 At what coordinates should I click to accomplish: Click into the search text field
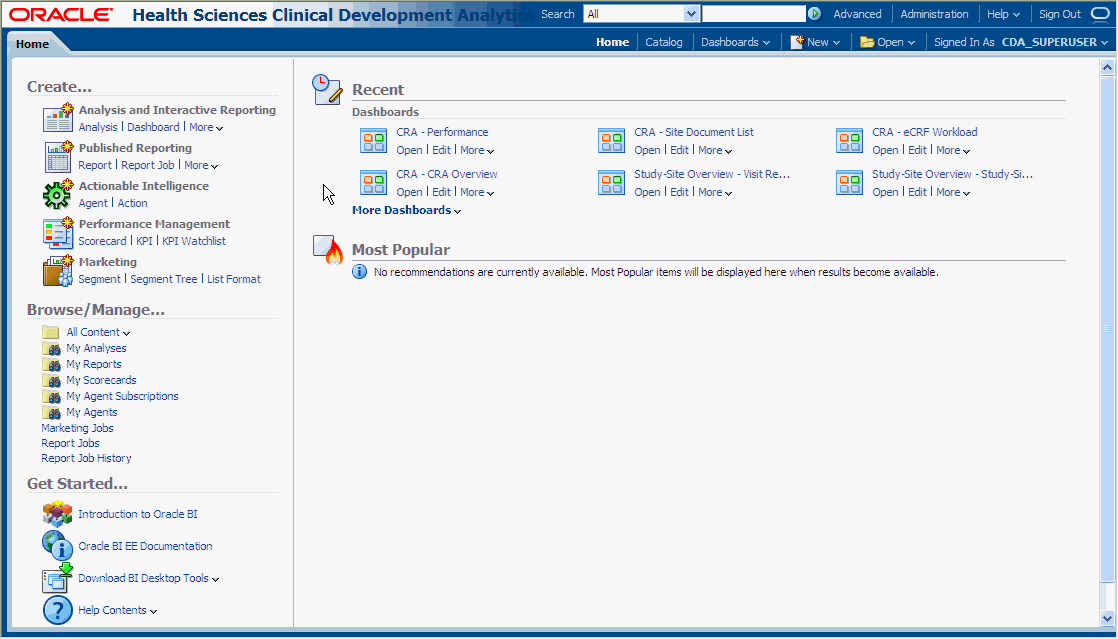point(754,14)
